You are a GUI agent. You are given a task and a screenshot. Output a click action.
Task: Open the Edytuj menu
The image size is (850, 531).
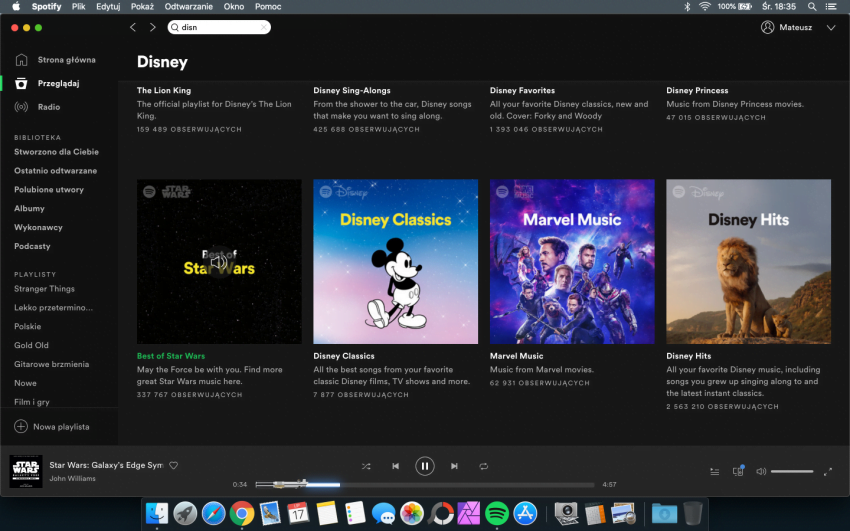(x=108, y=7)
